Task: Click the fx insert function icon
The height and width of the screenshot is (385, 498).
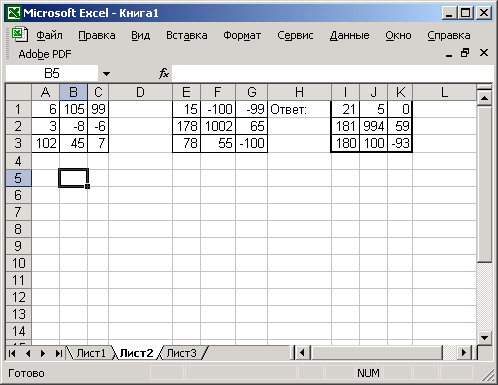Action: 164,73
